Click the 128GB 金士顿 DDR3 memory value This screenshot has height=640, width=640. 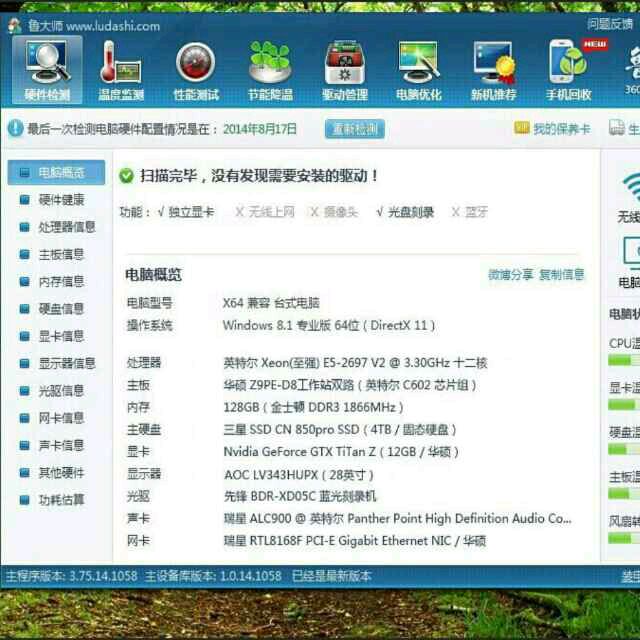(313, 407)
